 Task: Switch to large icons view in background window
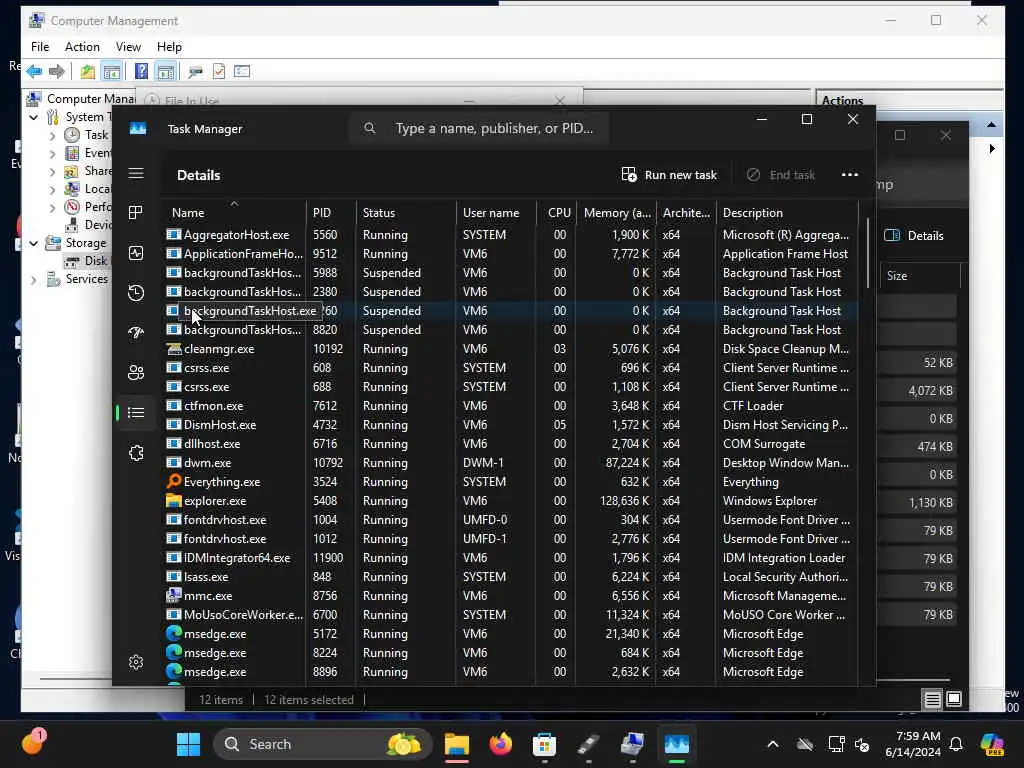coord(954,699)
